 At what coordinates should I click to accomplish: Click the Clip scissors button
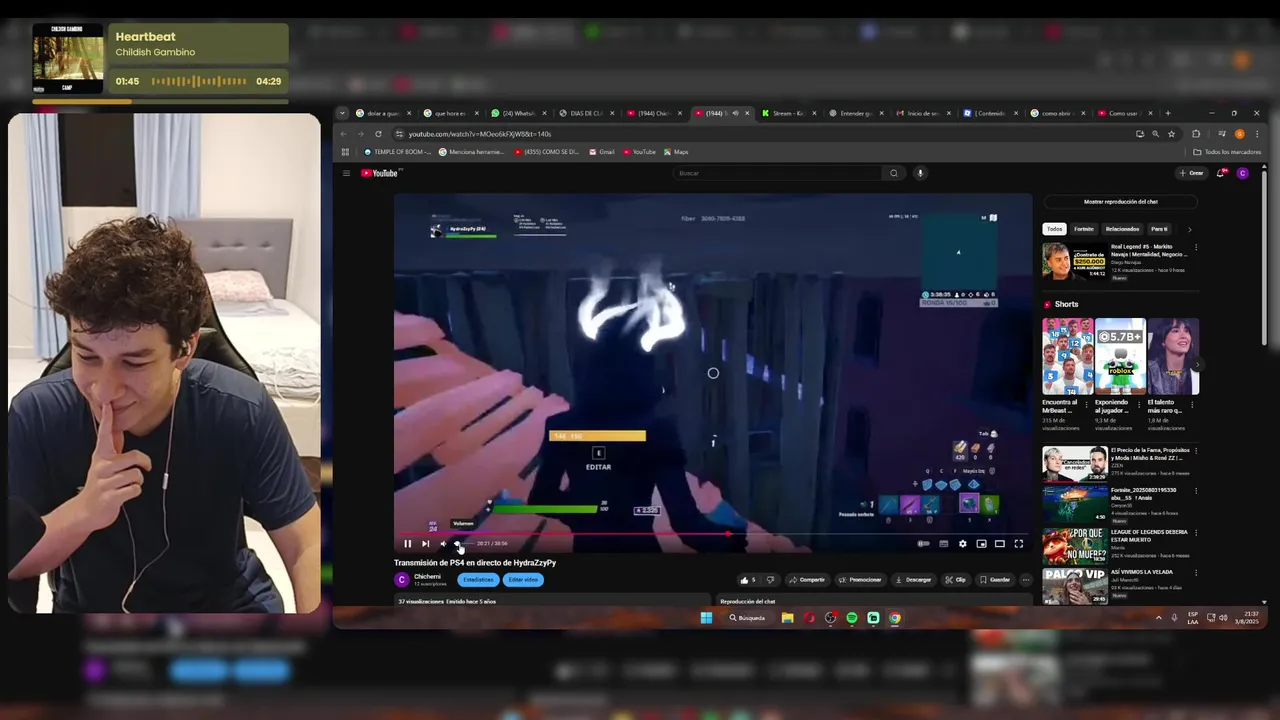pyautogui.click(x=956, y=580)
